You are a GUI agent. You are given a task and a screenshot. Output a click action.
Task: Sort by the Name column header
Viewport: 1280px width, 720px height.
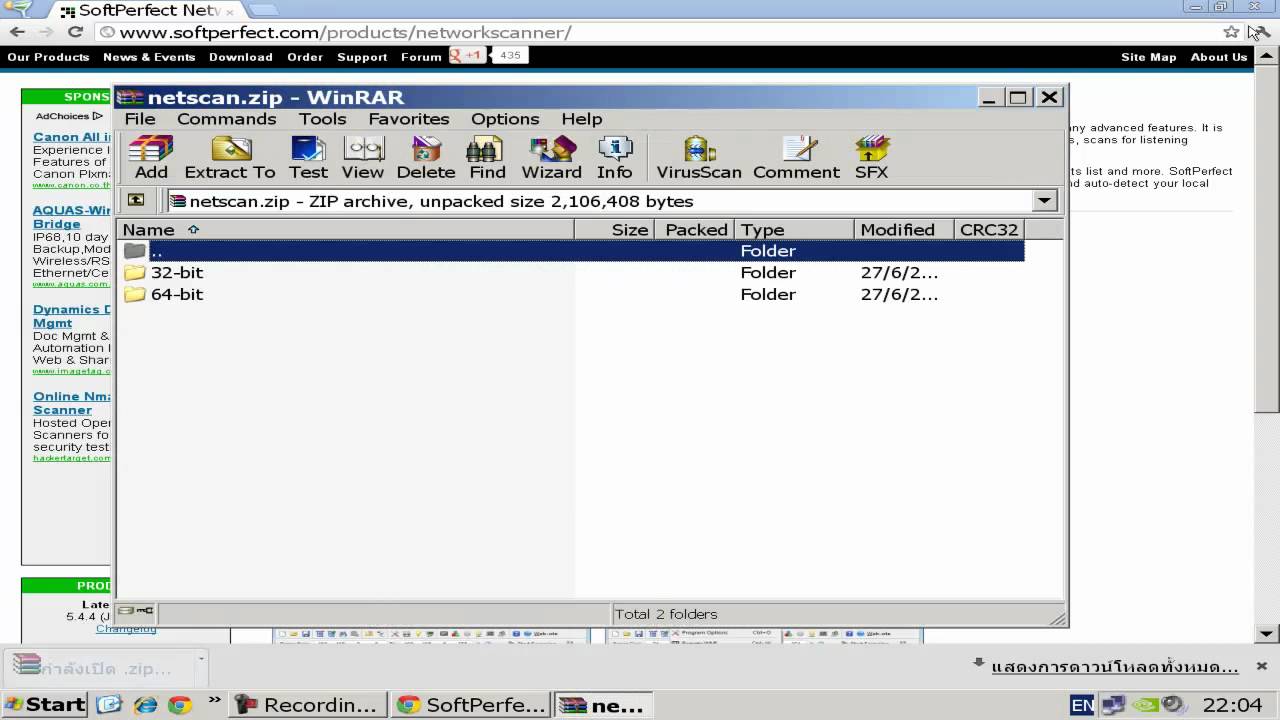(x=346, y=230)
